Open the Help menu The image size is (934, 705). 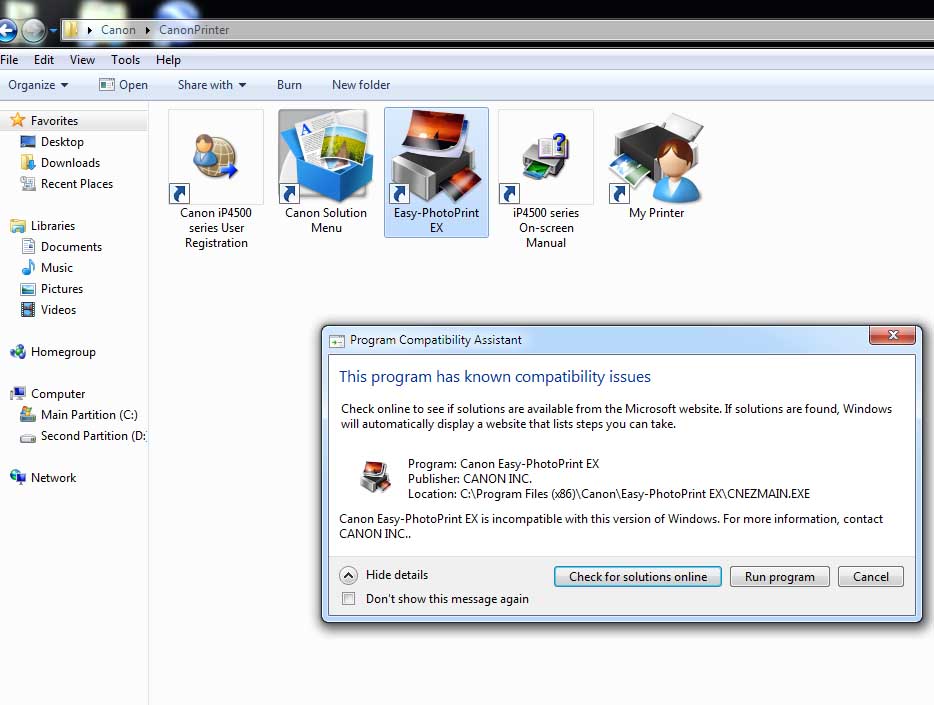pos(168,60)
